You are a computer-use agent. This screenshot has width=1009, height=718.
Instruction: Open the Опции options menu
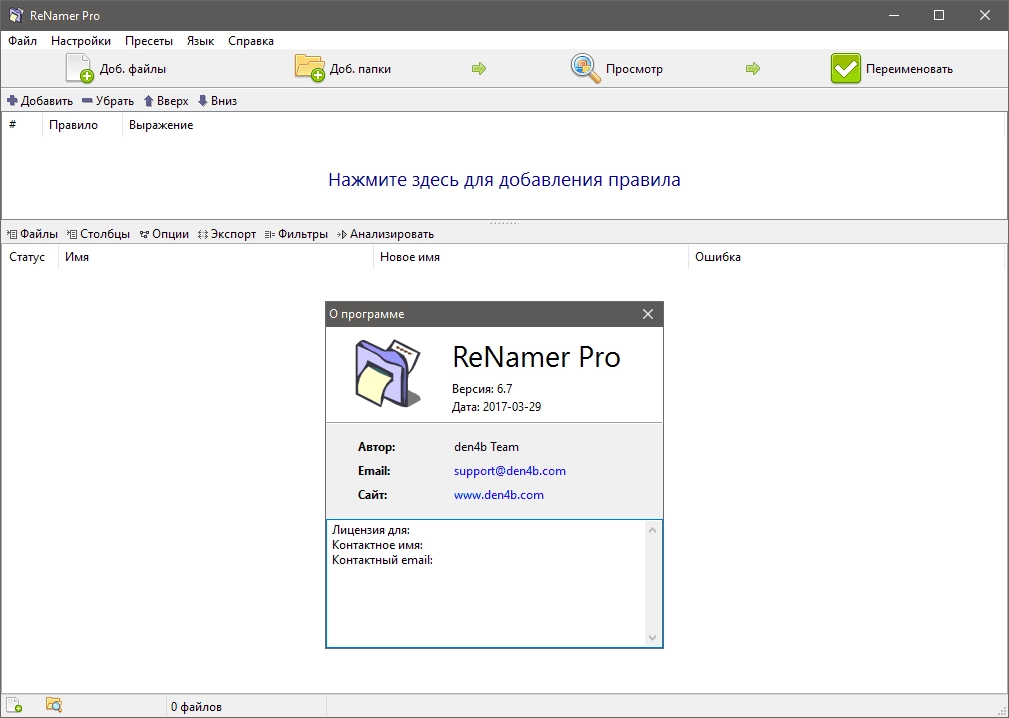tap(164, 234)
